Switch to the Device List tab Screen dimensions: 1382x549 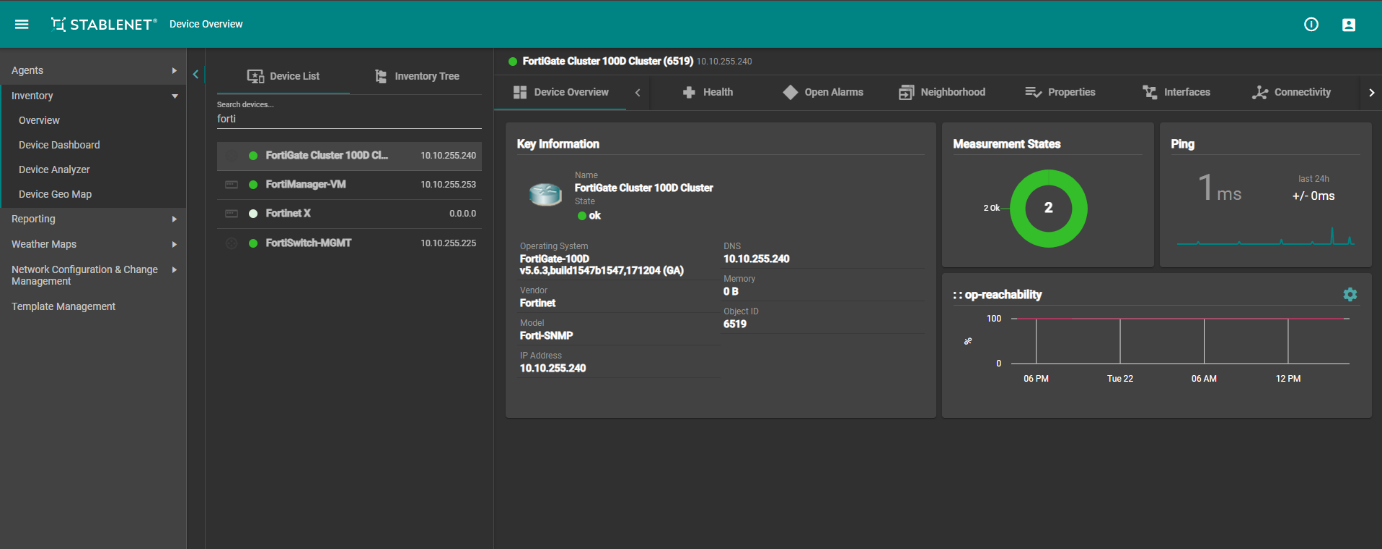click(283, 76)
